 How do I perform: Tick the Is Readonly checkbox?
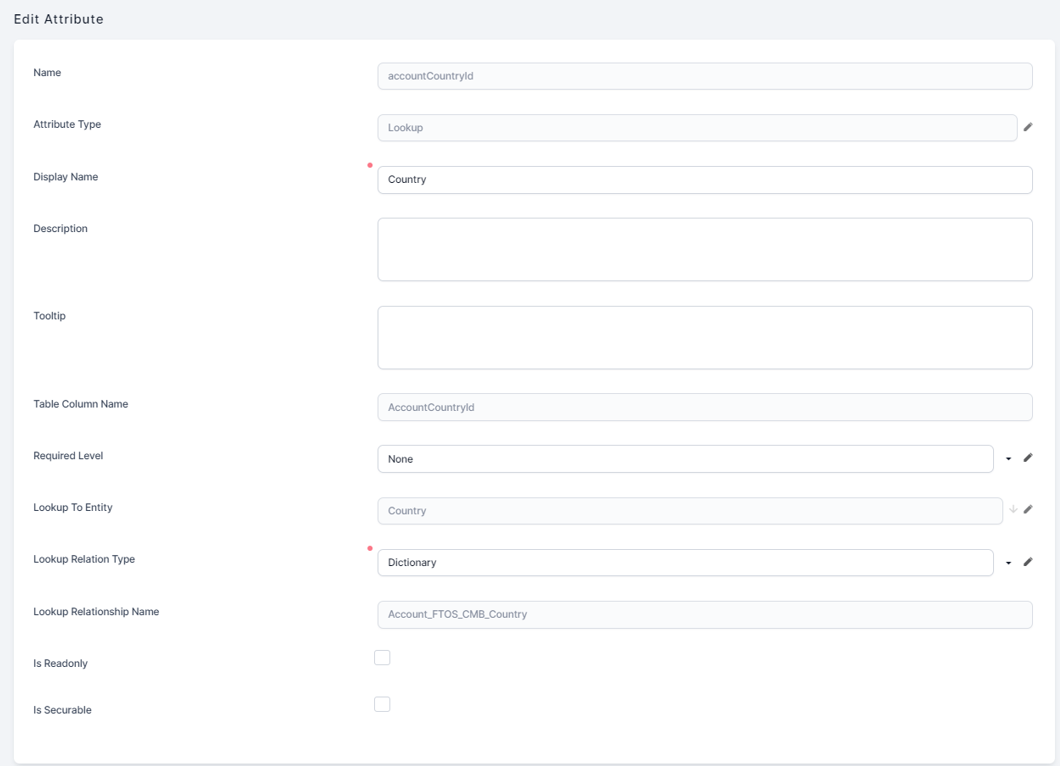click(382, 657)
